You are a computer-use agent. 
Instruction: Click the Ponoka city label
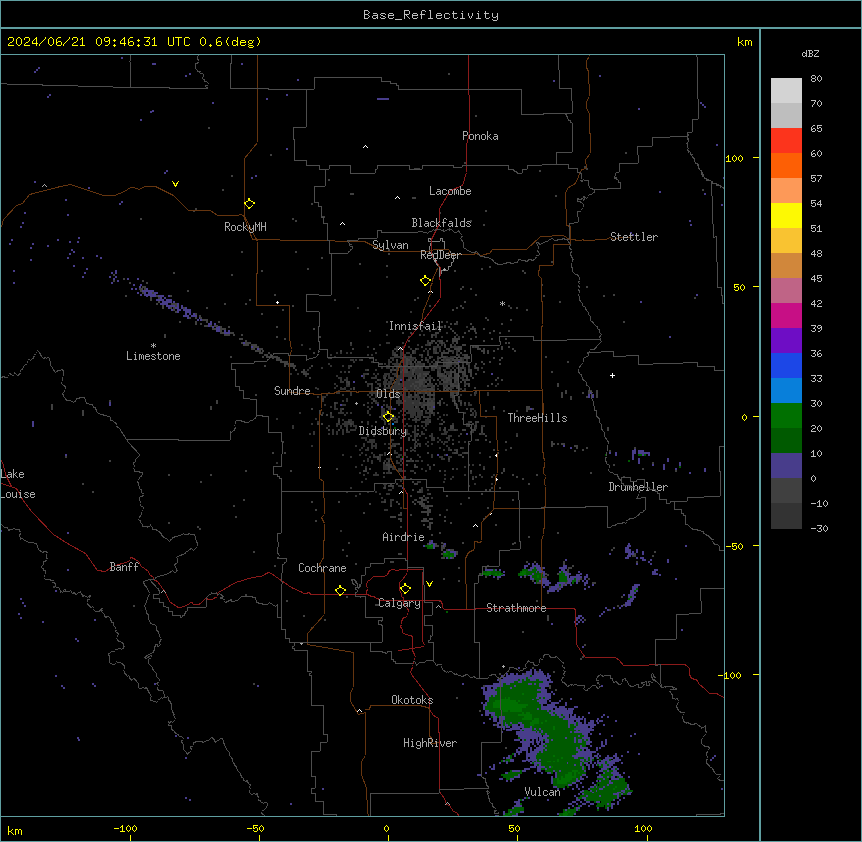click(480, 136)
